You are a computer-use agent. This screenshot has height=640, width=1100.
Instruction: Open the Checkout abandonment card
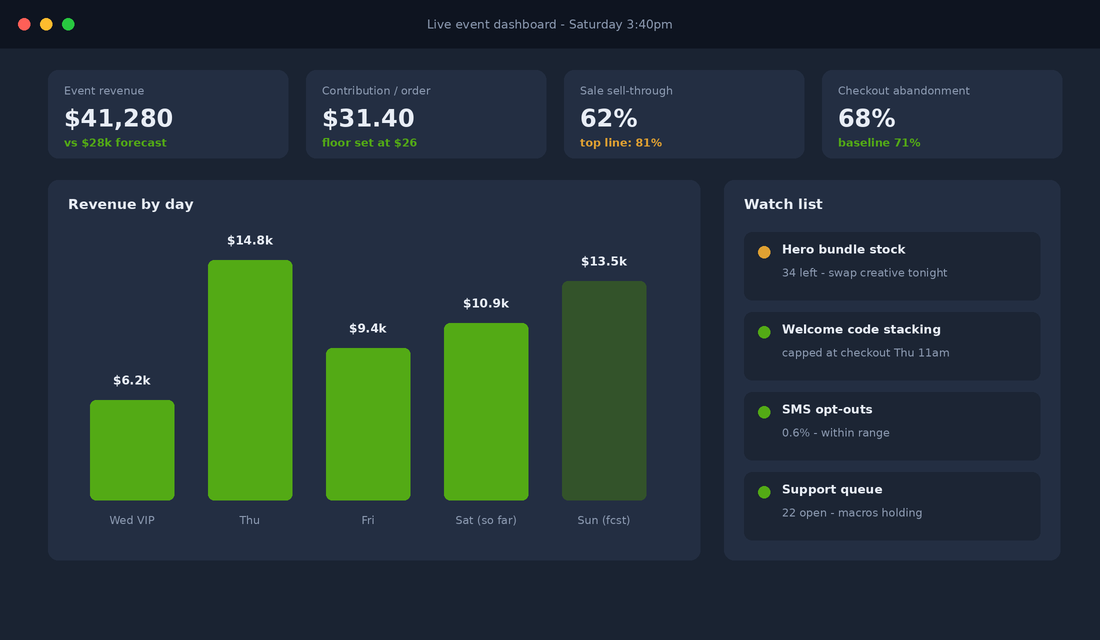[941, 114]
